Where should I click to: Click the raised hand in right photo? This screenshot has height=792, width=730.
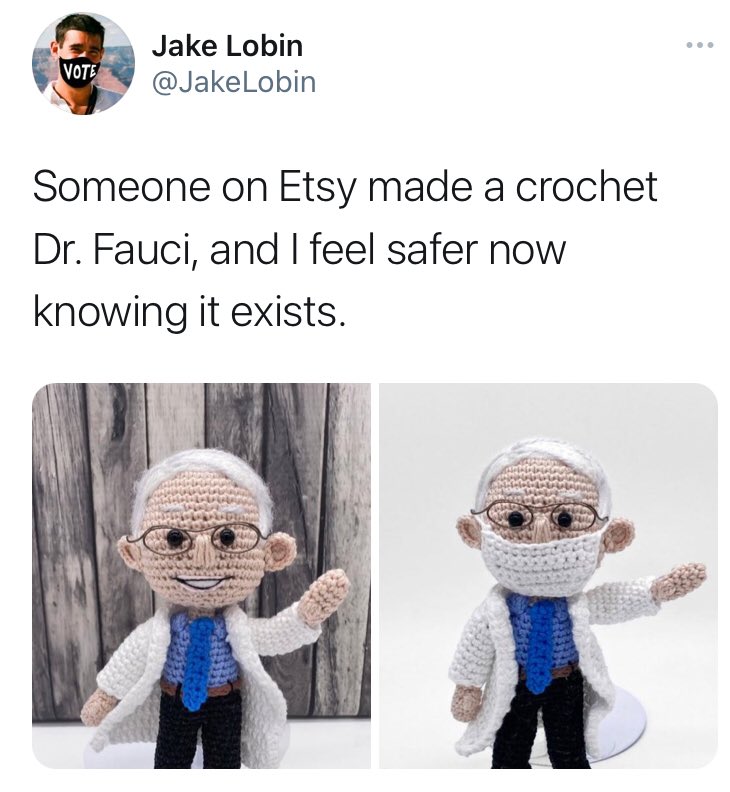coord(678,581)
